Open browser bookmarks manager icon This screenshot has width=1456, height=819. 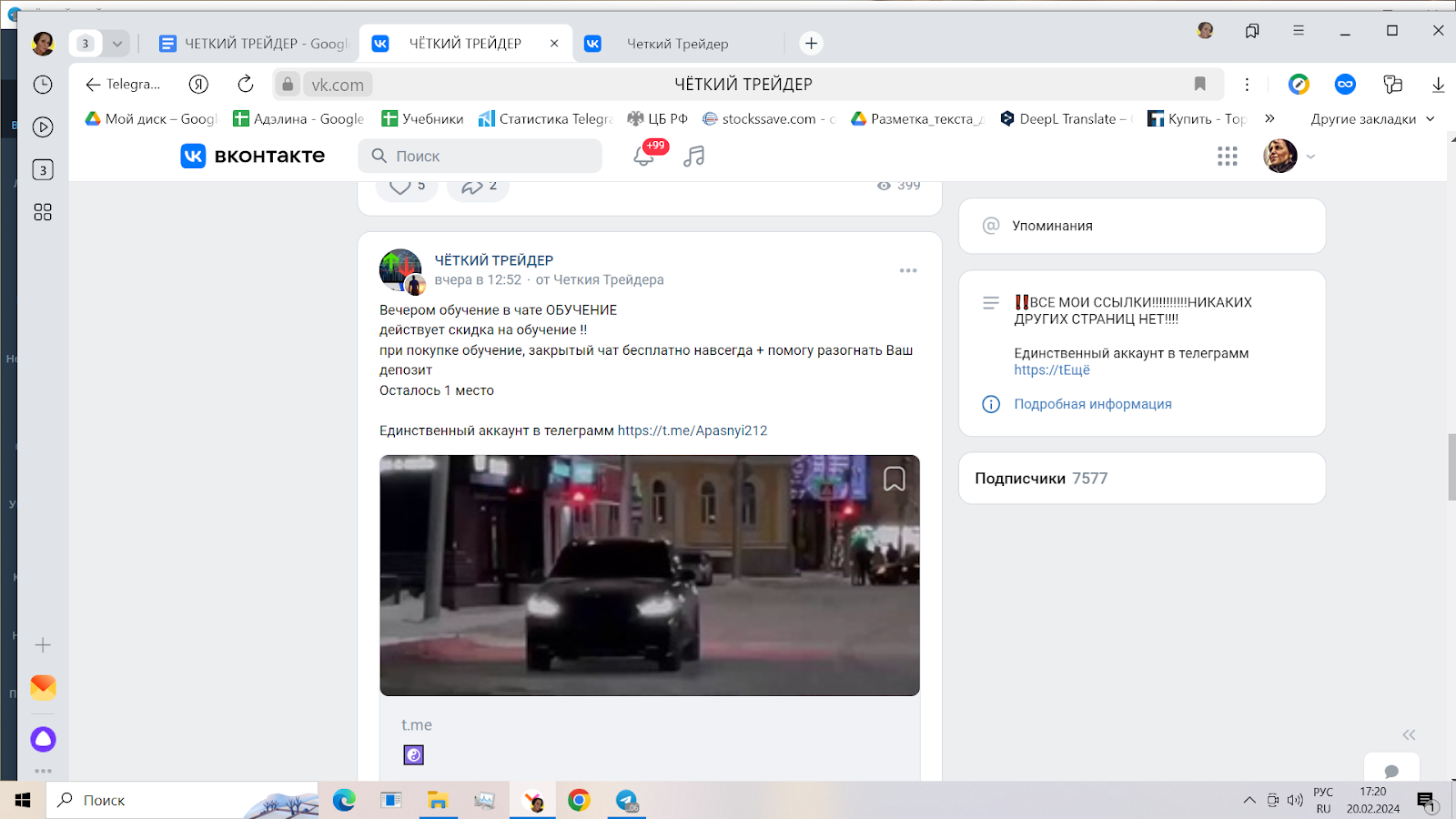tap(1252, 31)
